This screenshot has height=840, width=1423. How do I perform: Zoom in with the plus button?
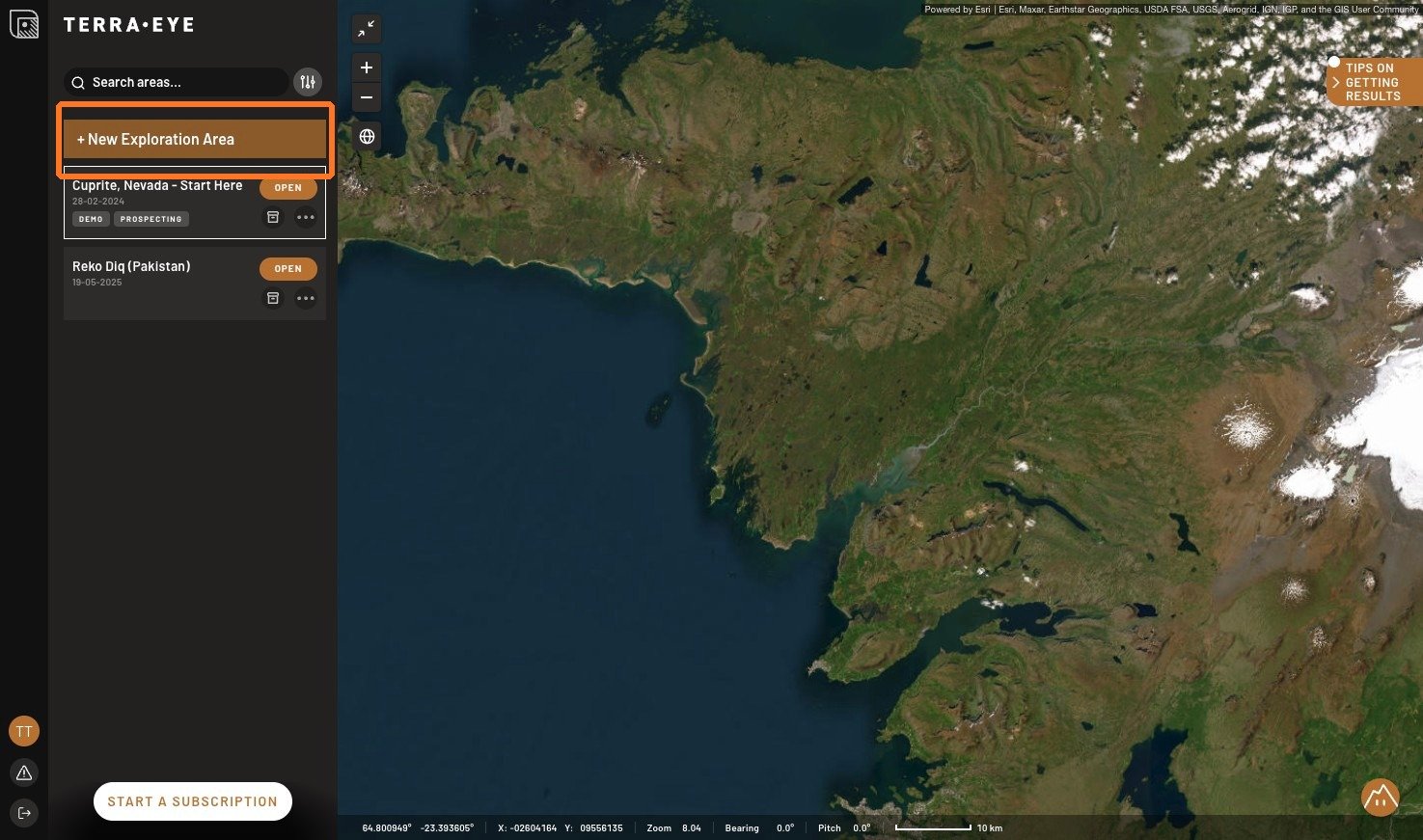[x=367, y=68]
